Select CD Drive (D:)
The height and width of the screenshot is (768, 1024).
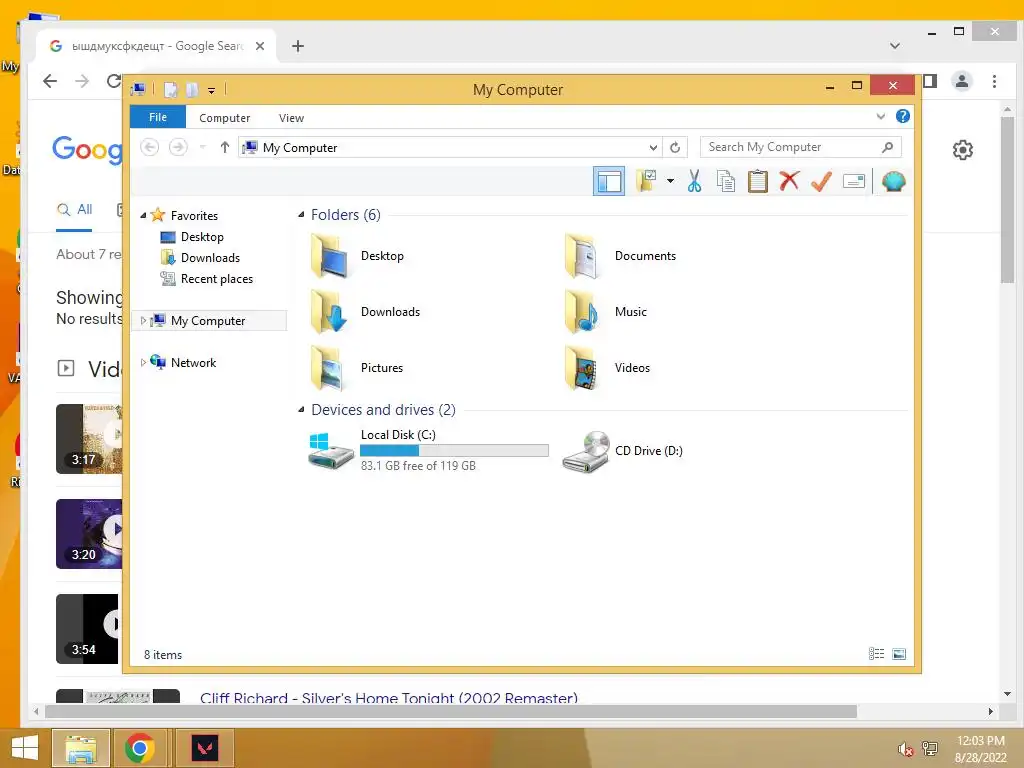623,451
